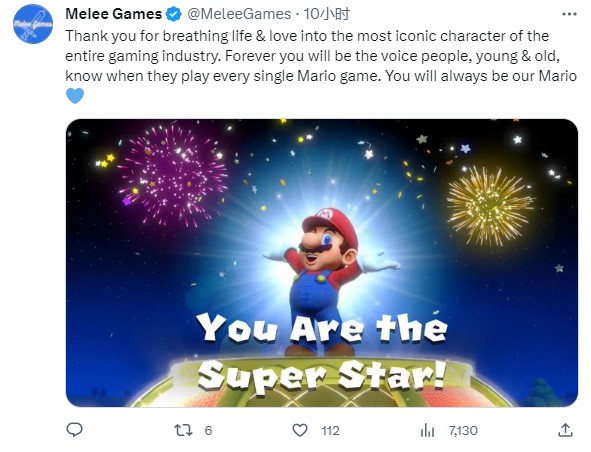Image resolution: width=591 pixels, height=452 pixels.
Task: Open the Mario fireworks image
Action: (x=322, y=263)
